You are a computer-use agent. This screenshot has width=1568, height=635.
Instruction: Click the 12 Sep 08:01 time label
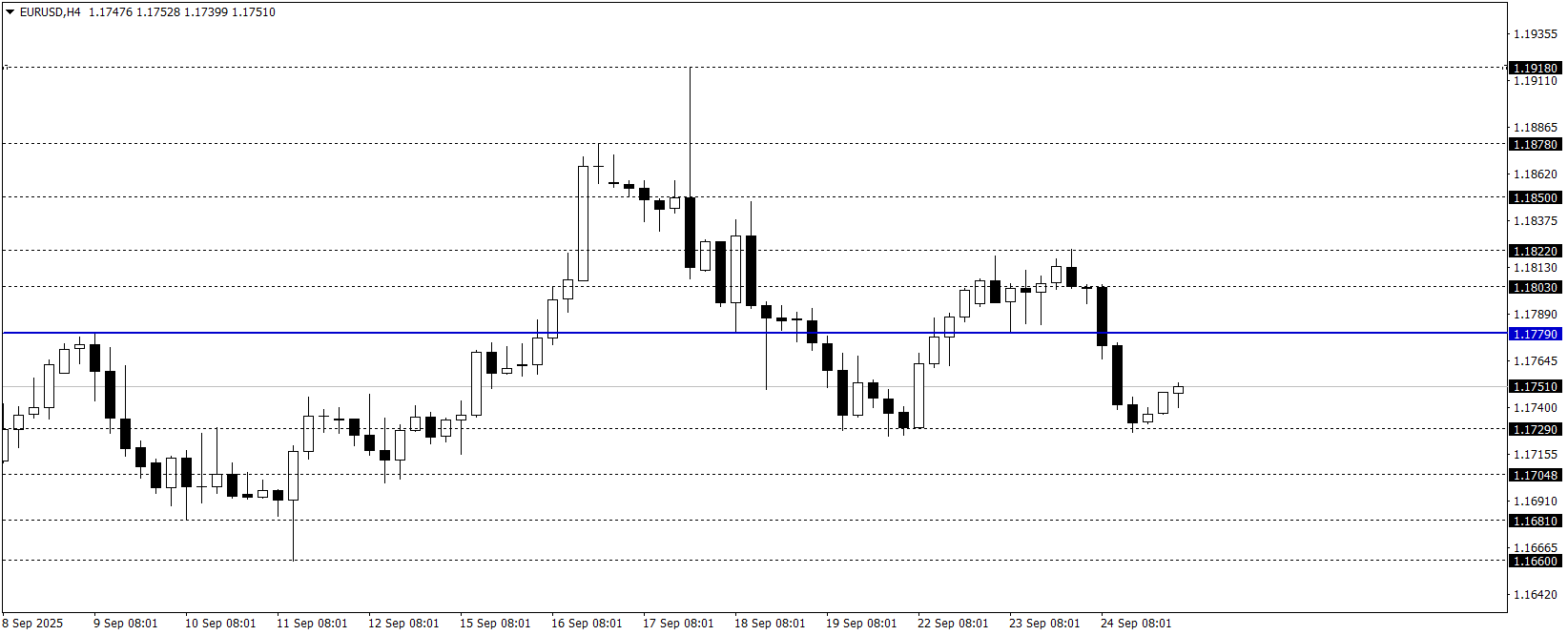[403, 624]
